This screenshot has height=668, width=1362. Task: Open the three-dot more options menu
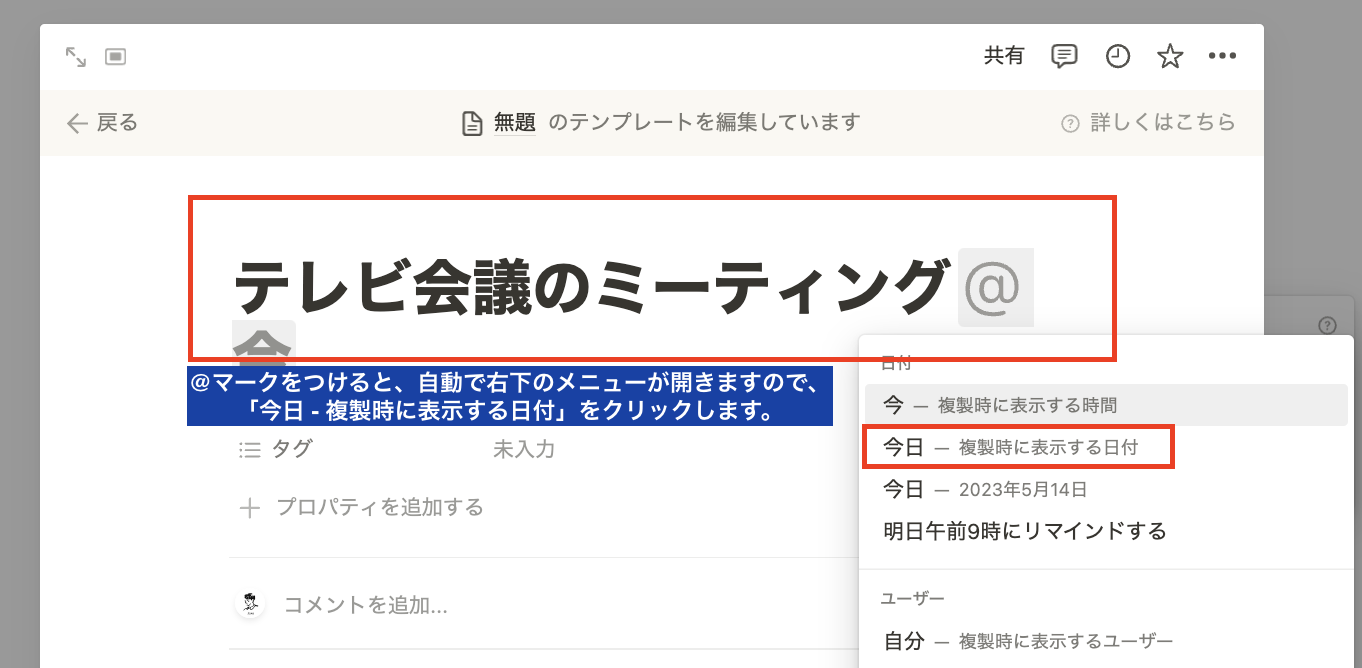[x=1222, y=56]
